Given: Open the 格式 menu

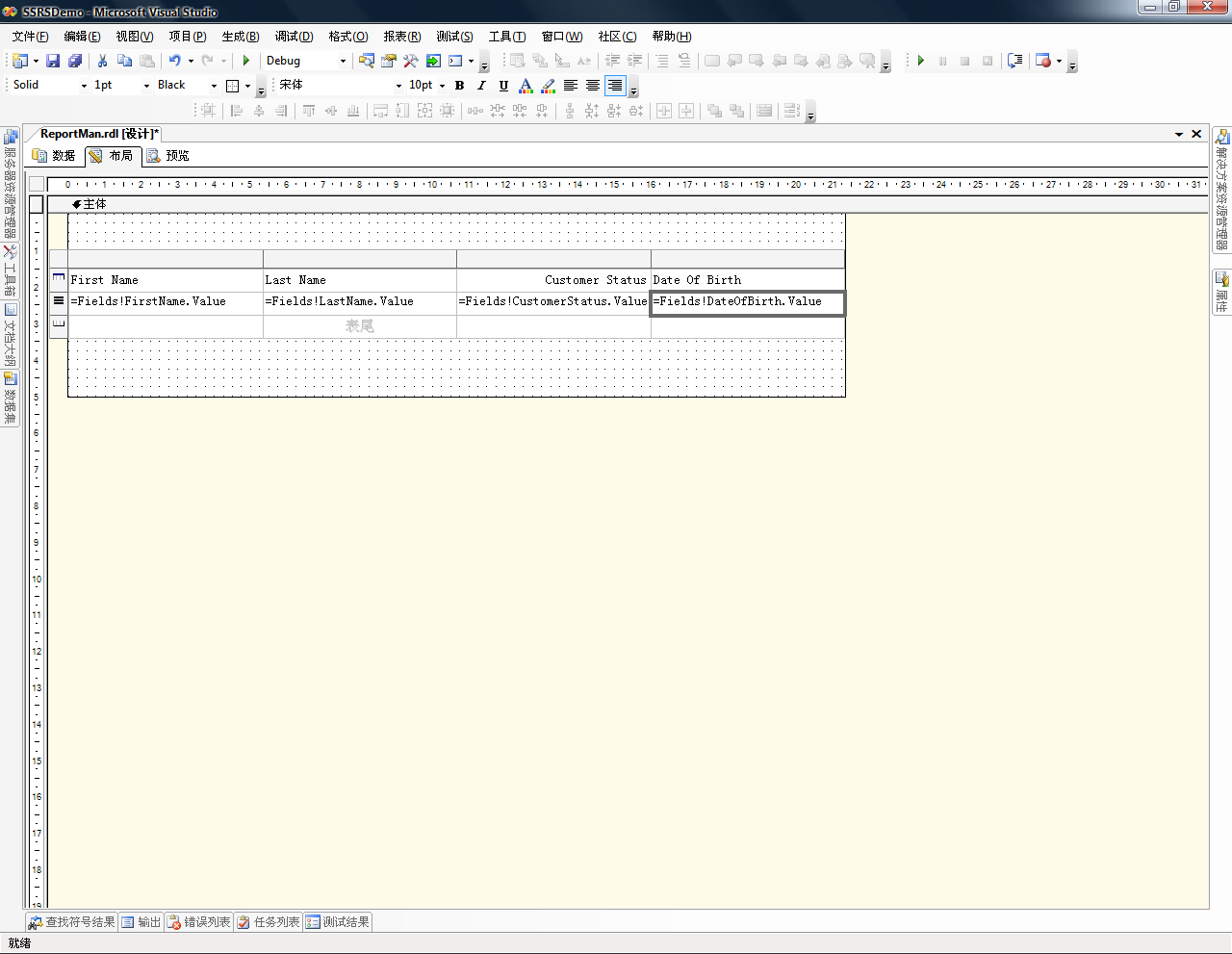Looking at the screenshot, I should tap(348, 37).
